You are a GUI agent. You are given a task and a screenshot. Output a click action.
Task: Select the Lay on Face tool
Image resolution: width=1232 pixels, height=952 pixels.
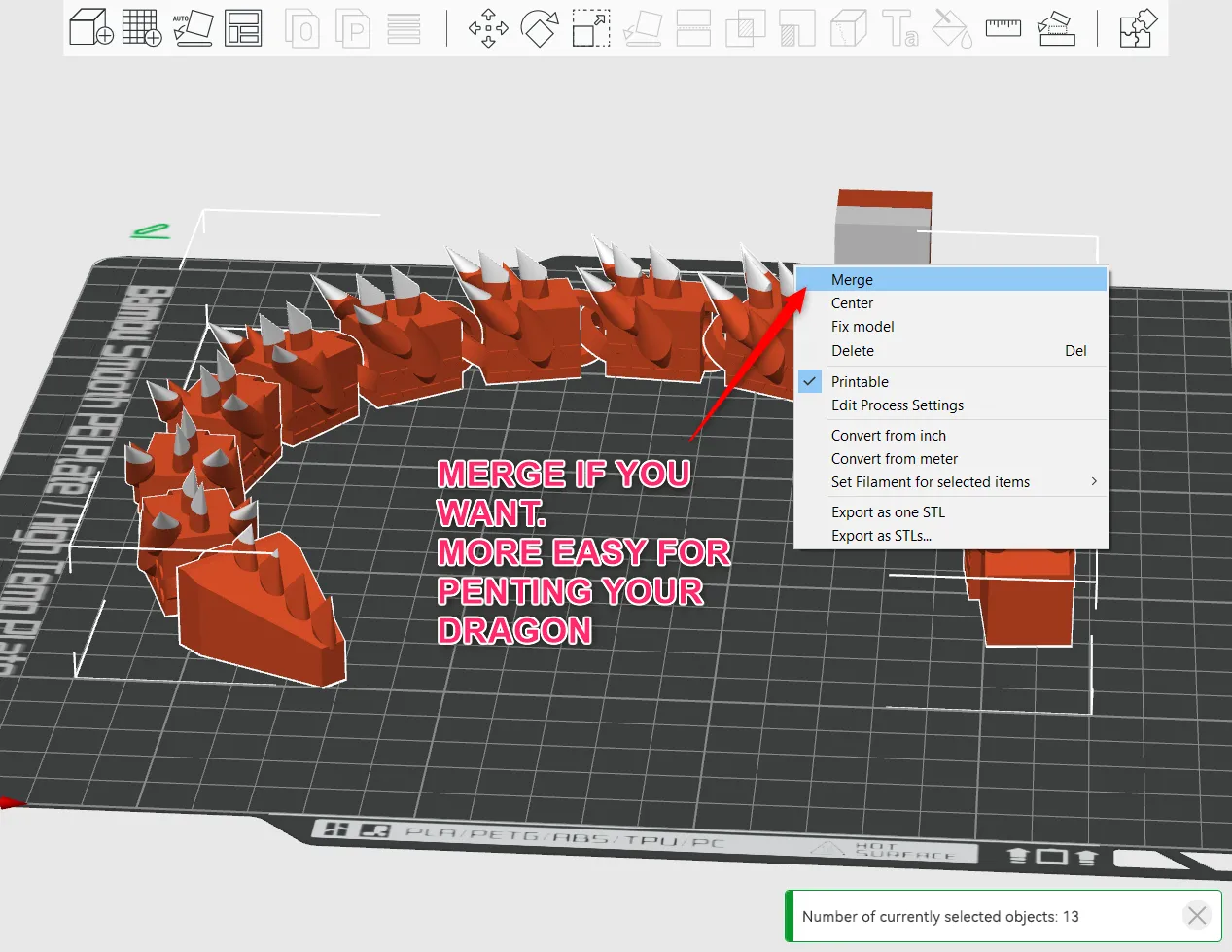click(x=642, y=28)
